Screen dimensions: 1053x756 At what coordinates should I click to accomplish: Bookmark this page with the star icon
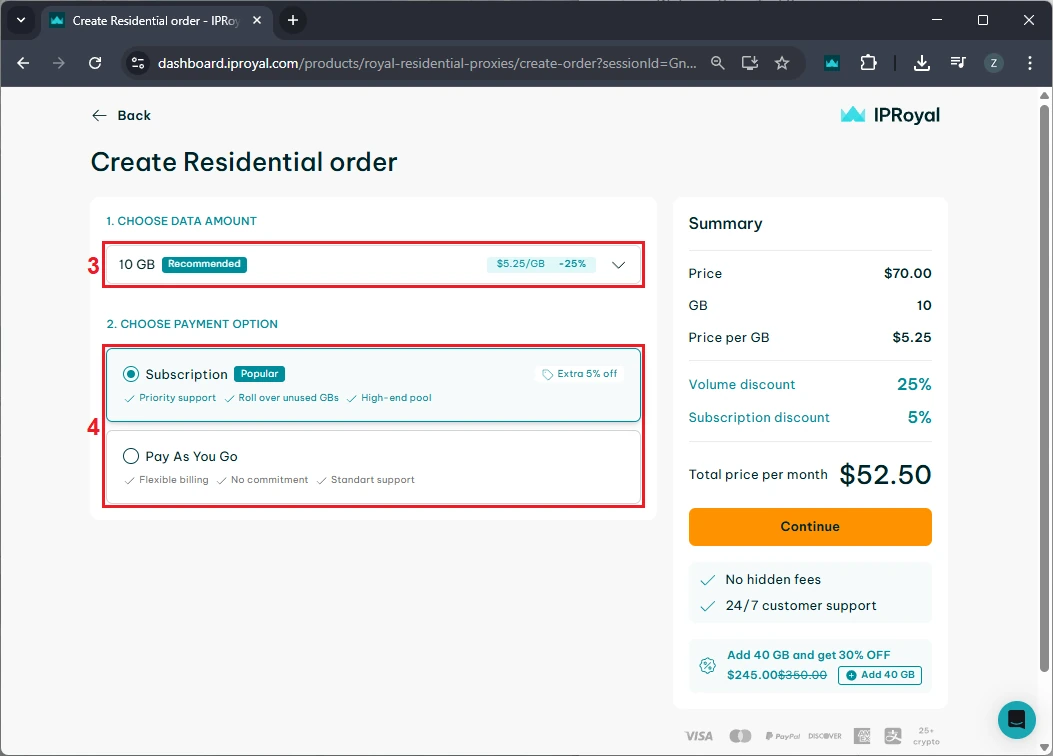coord(782,63)
